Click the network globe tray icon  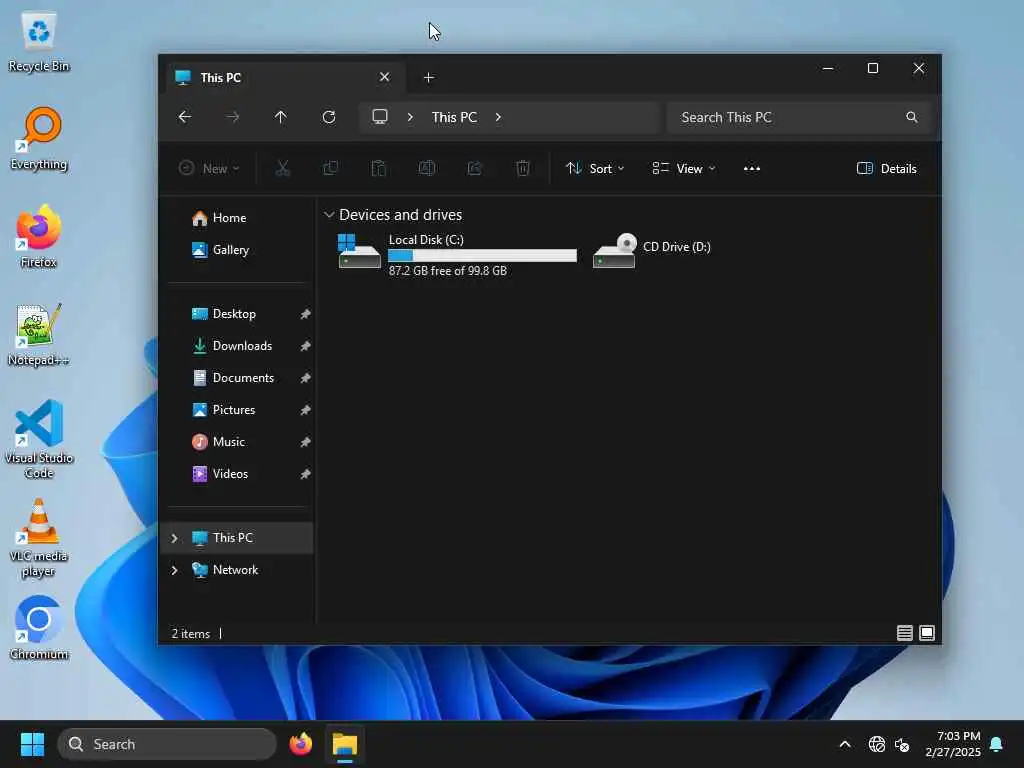876,744
